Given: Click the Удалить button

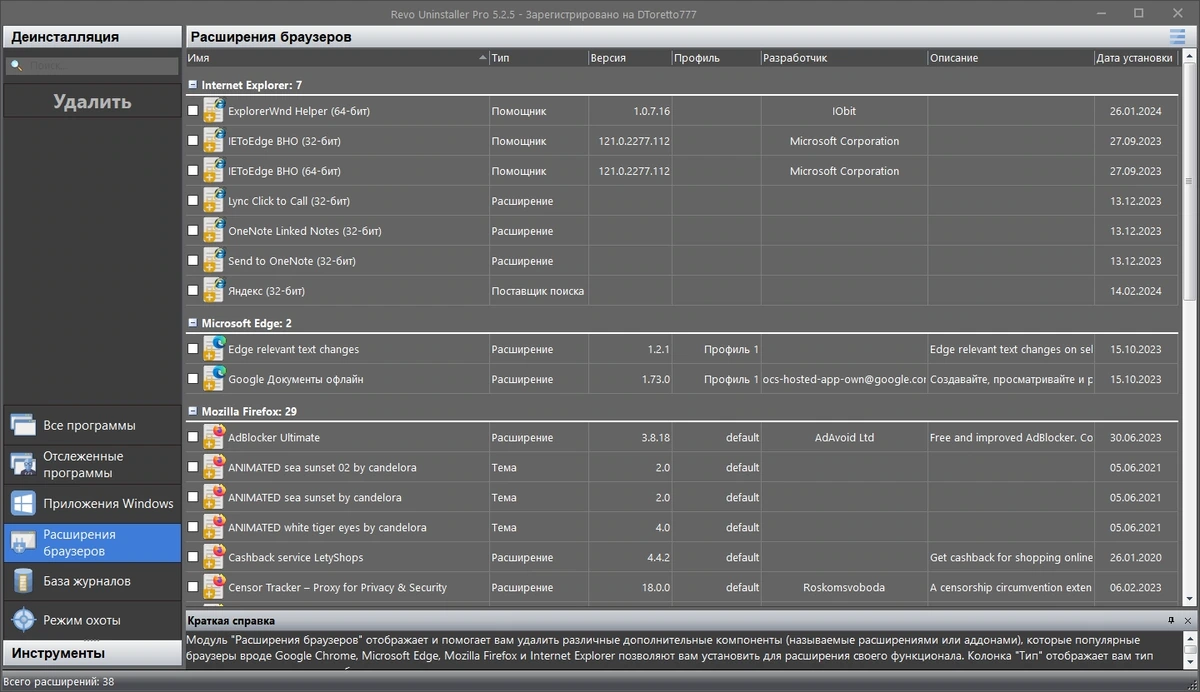Looking at the screenshot, I should pyautogui.click(x=92, y=102).
